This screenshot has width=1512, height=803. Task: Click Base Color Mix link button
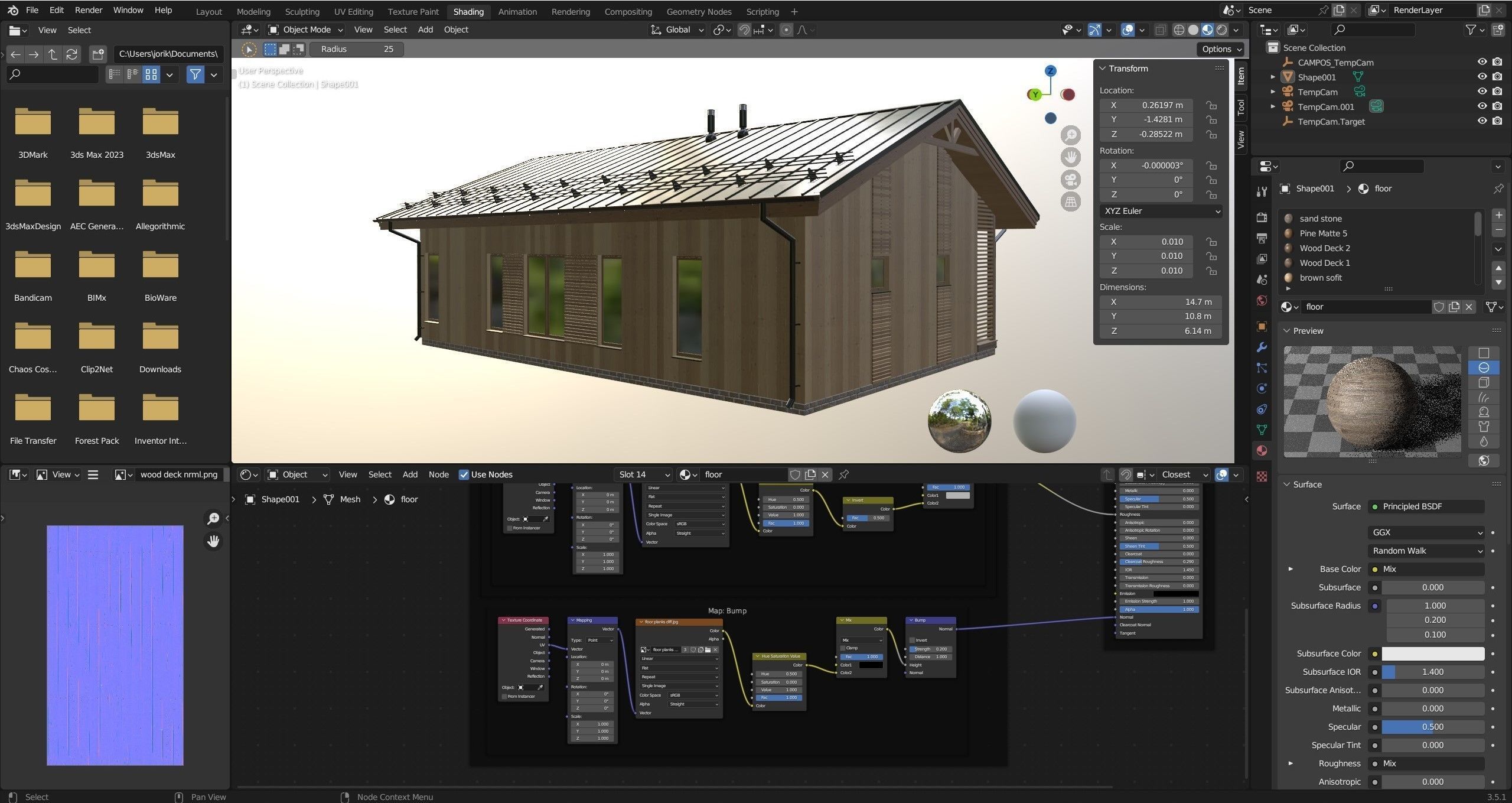(x=1426, y=569)
